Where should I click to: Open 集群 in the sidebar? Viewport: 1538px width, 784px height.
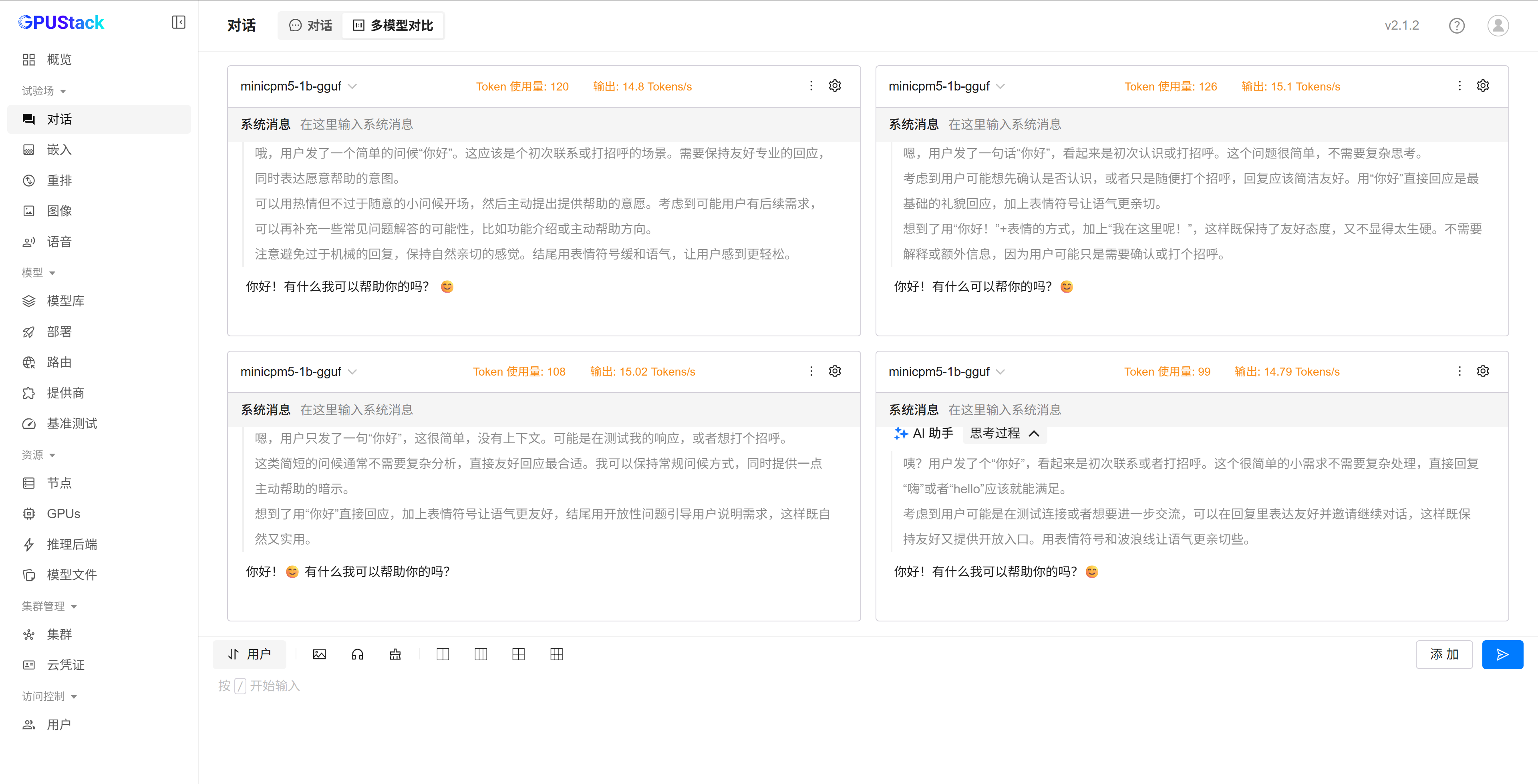[99, 634]
